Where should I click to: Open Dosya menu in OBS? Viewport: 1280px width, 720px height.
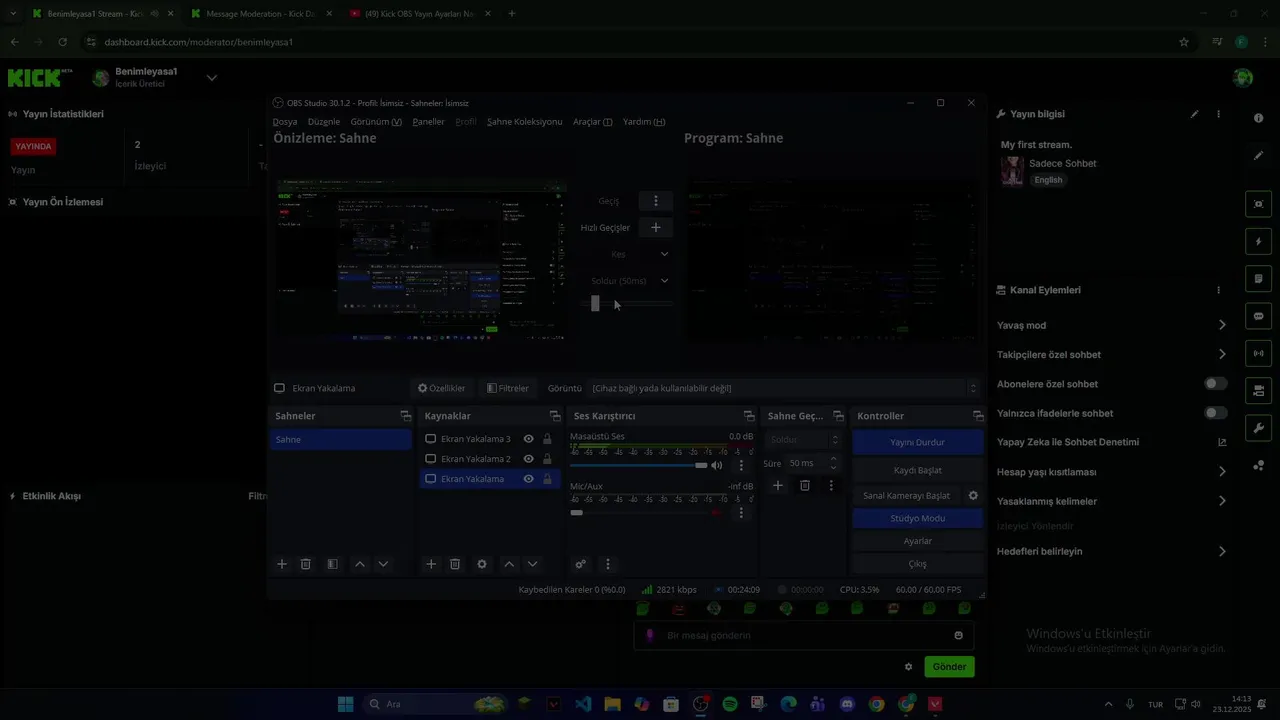pos(285,122)
